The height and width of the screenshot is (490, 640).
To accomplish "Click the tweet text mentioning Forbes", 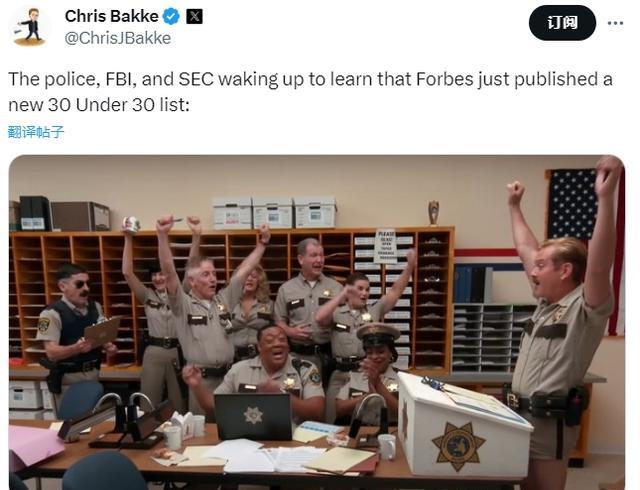I will pyautogui.click(x=310, y=92).
